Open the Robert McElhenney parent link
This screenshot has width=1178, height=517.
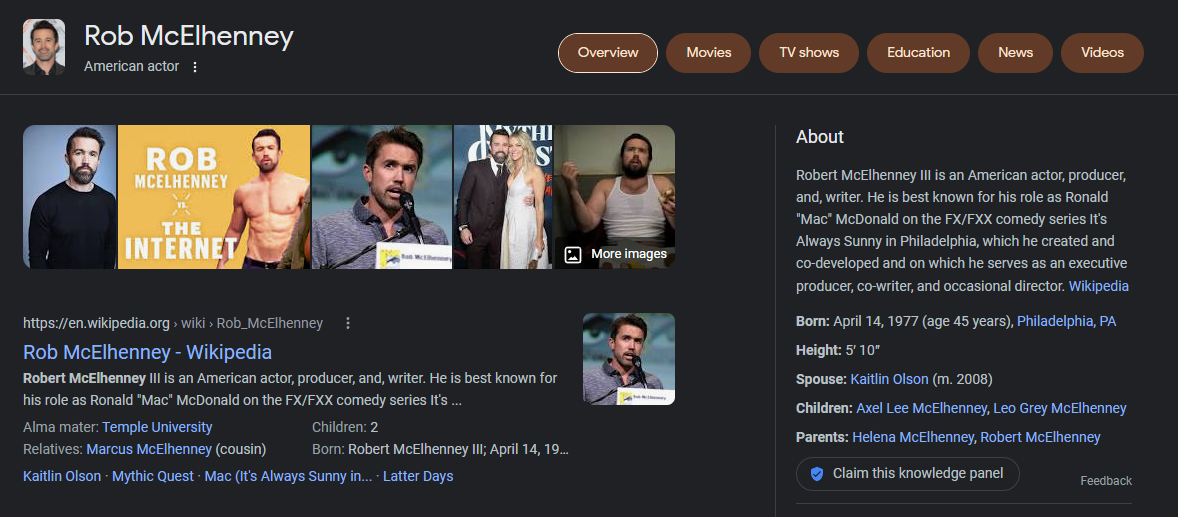(x=1041, y=437)
